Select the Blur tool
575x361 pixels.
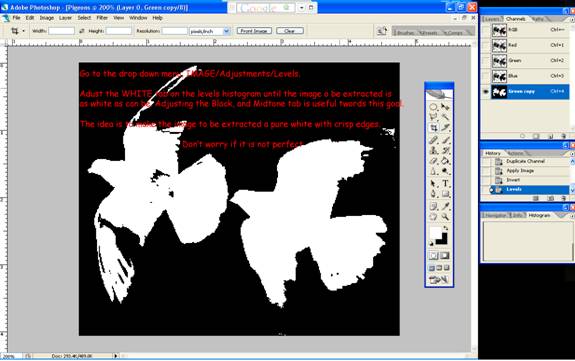(x=433, y=171)
